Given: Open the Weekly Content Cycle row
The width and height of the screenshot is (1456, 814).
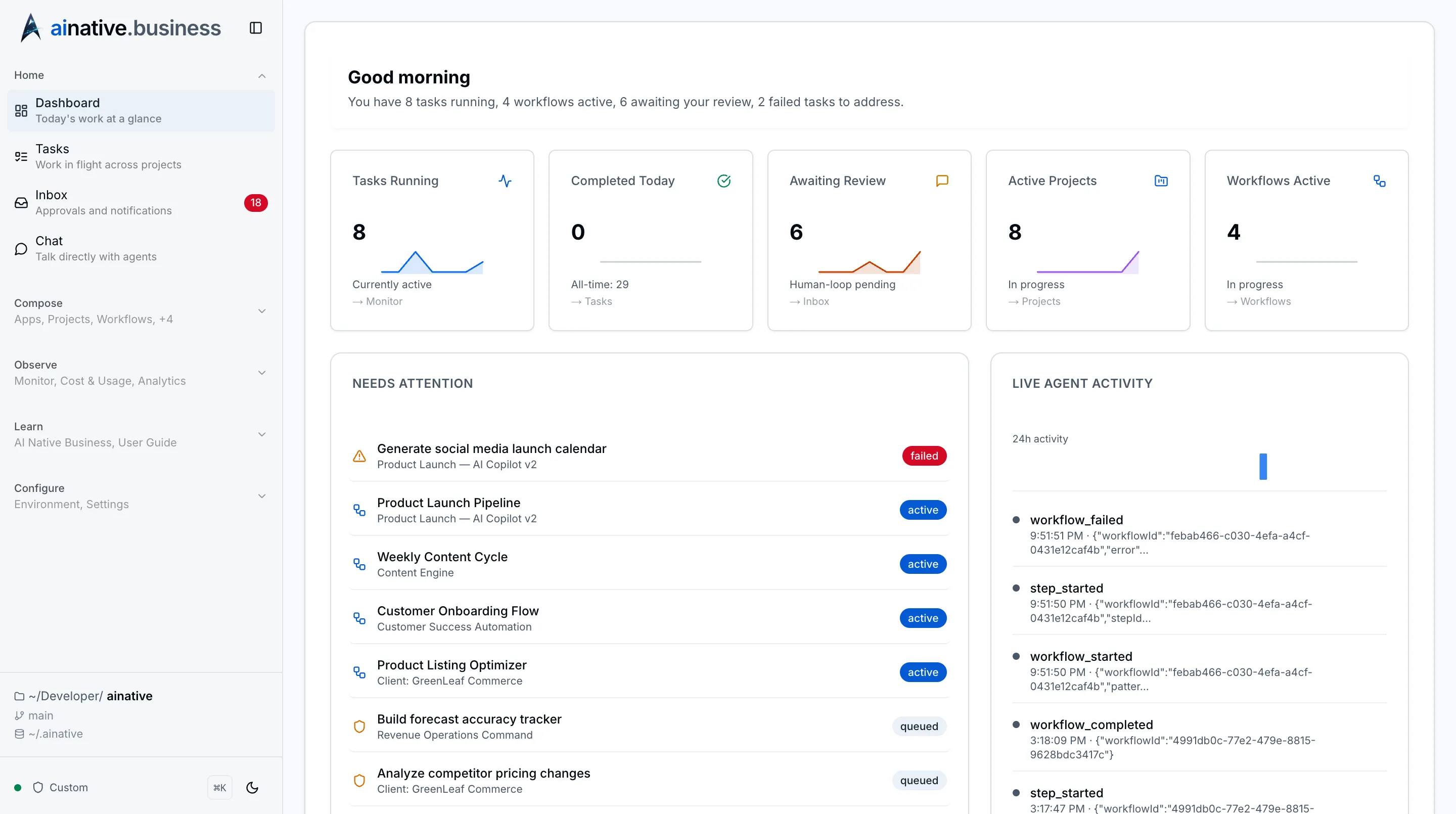Looking at the screenshot, I should click(x=649, y=564).
